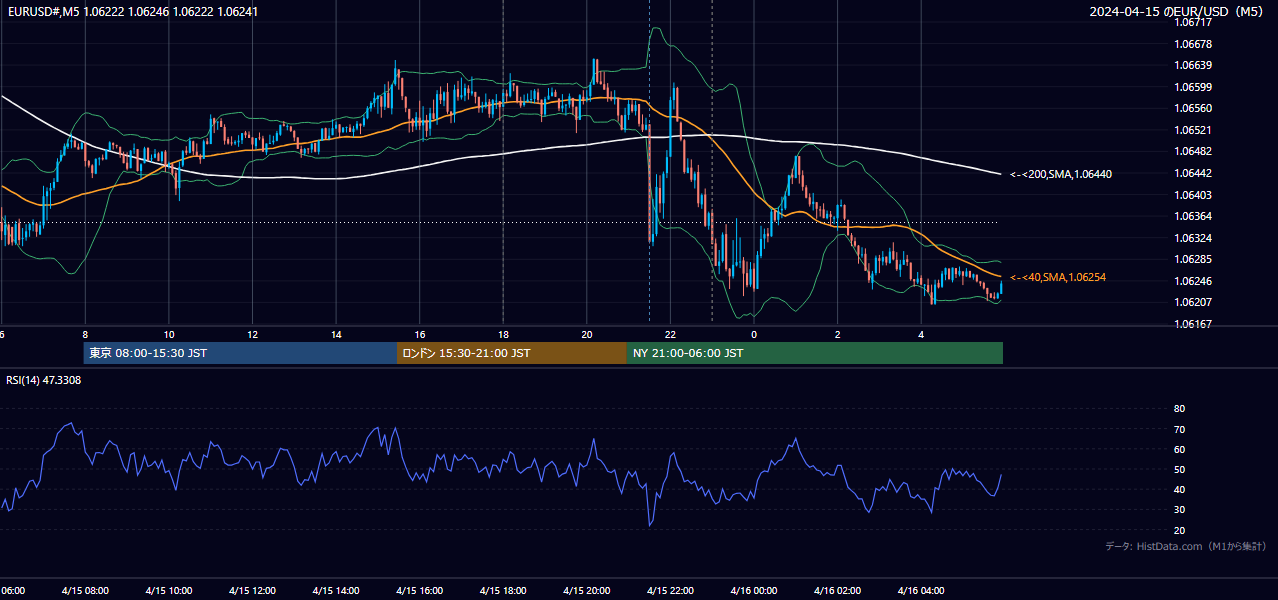The height and width of the screenshot is (600, 1278).
Task: Click the 4/15 08:00 bottom time label
Action: point(85,590)
